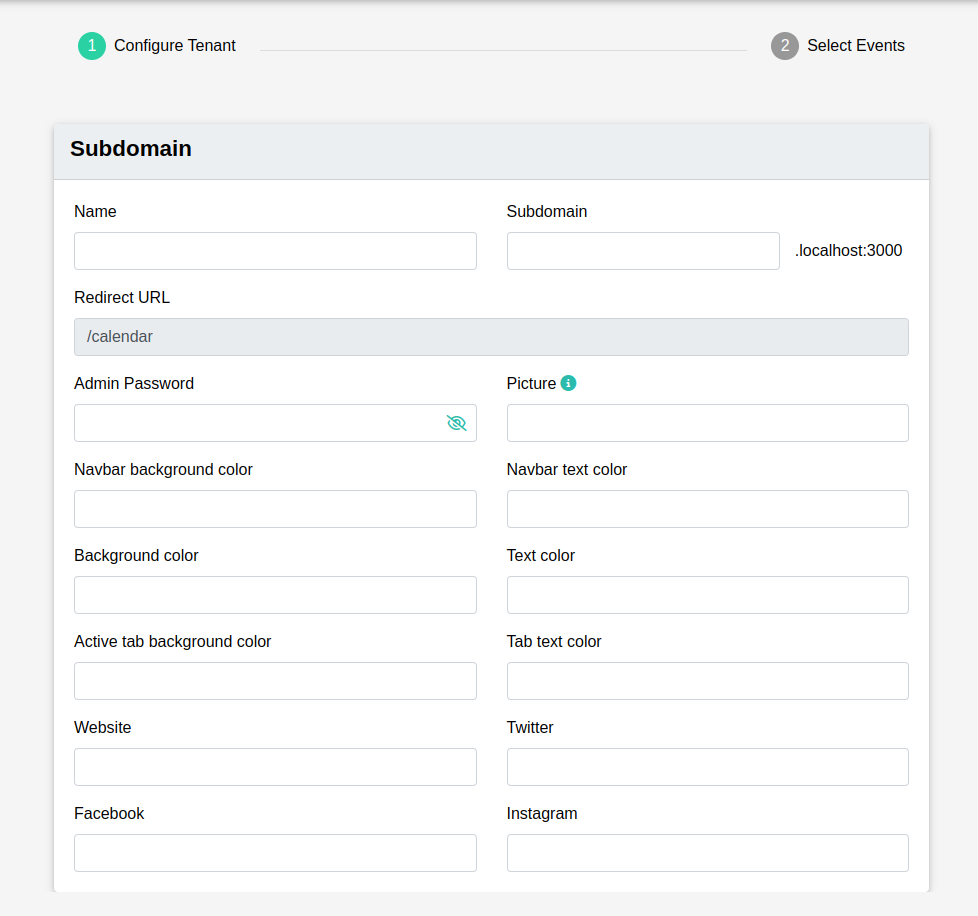Click the Website input field
The width and height of the screenshot is (978, 916).
pyautogui.click(x=275, y=767)
